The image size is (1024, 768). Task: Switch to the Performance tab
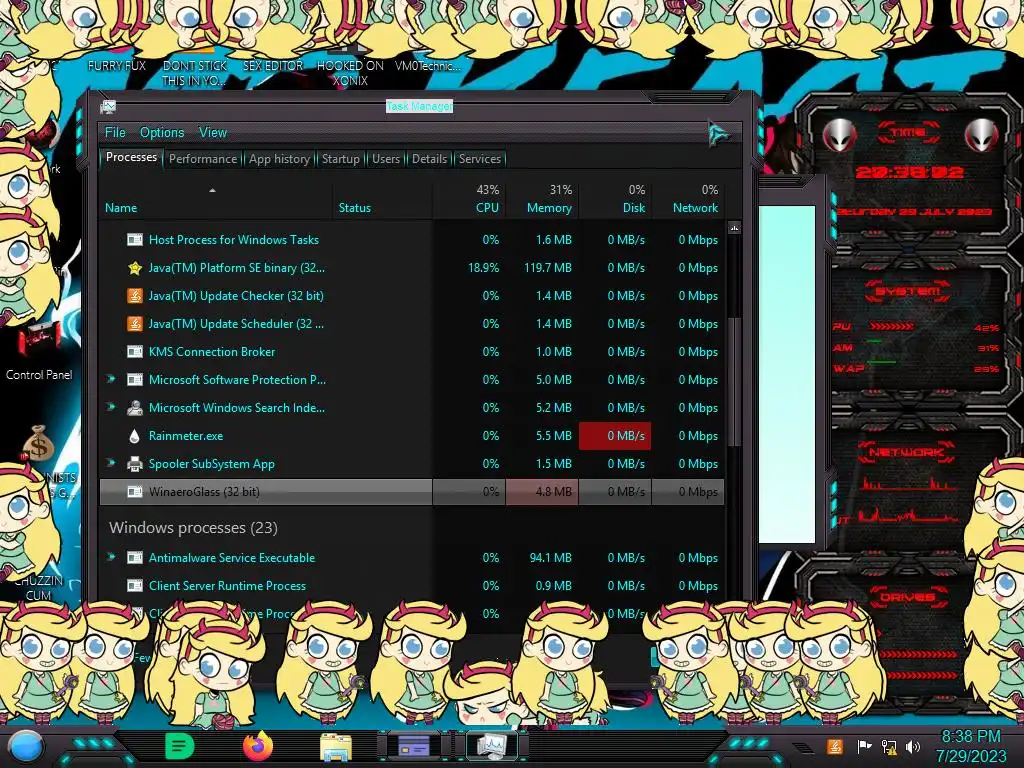(x=203, y=159)
